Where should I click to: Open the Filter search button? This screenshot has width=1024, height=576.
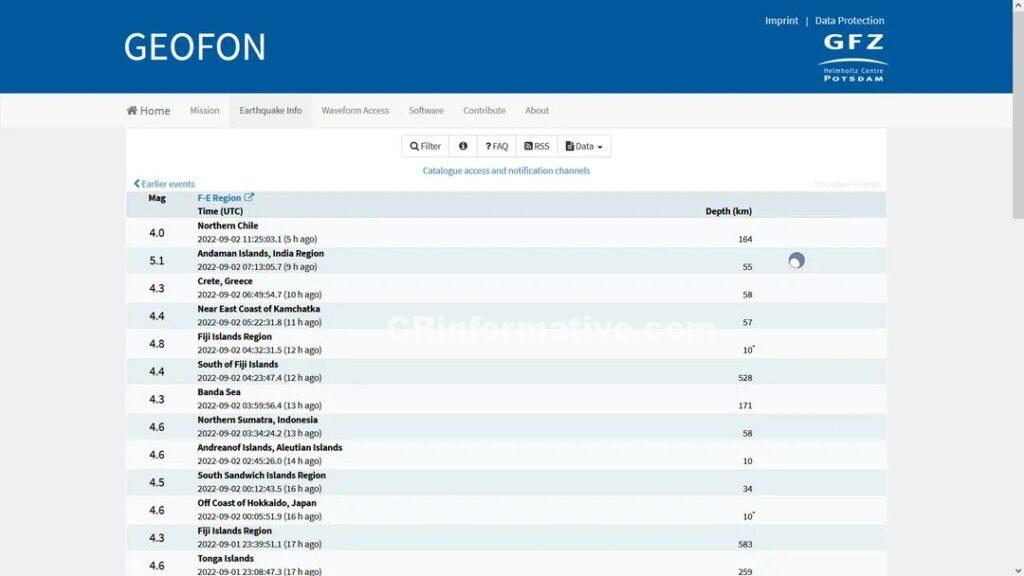click(x=425, y=146)
